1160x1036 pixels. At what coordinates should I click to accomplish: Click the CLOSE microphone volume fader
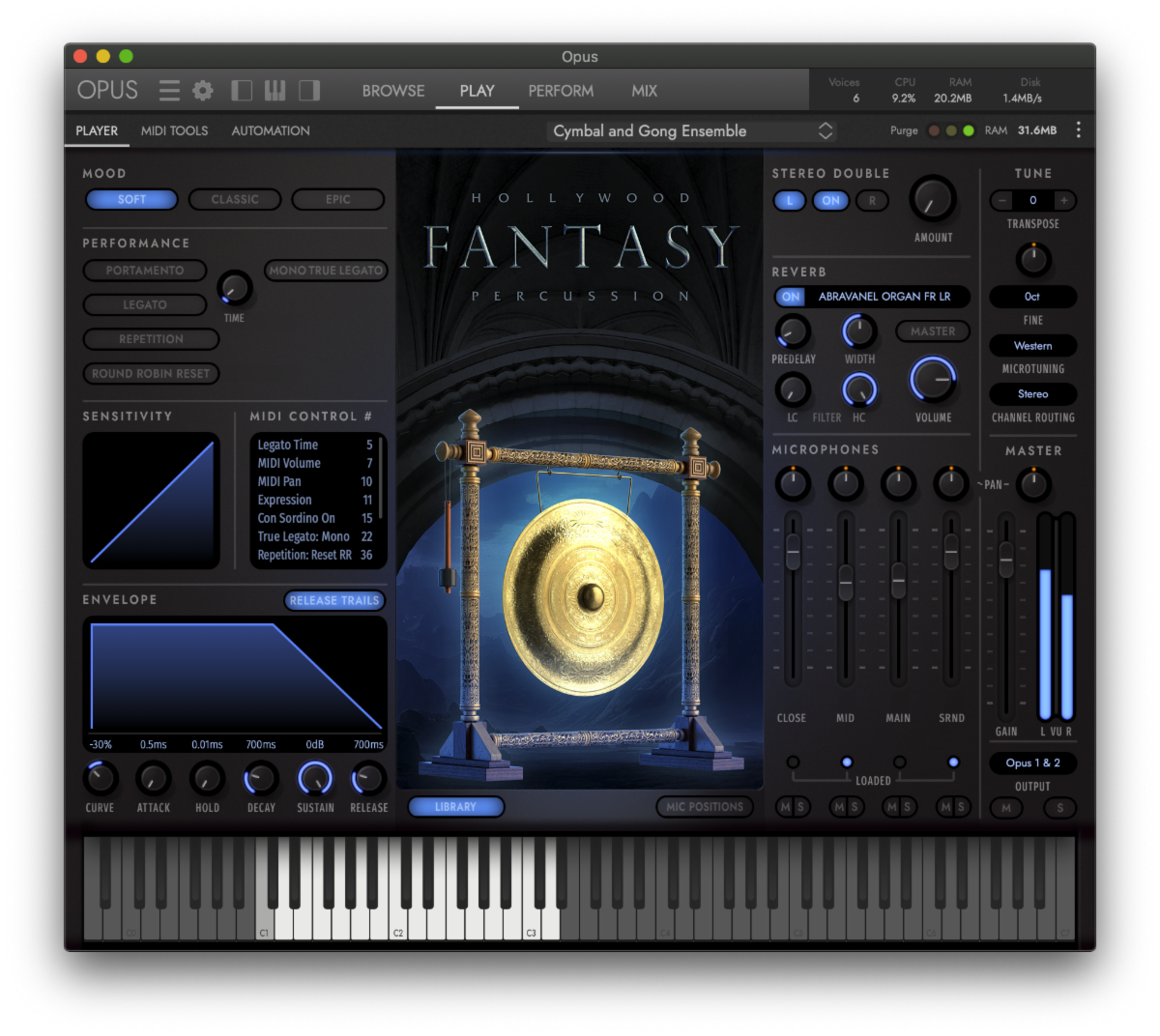point(793,553)
